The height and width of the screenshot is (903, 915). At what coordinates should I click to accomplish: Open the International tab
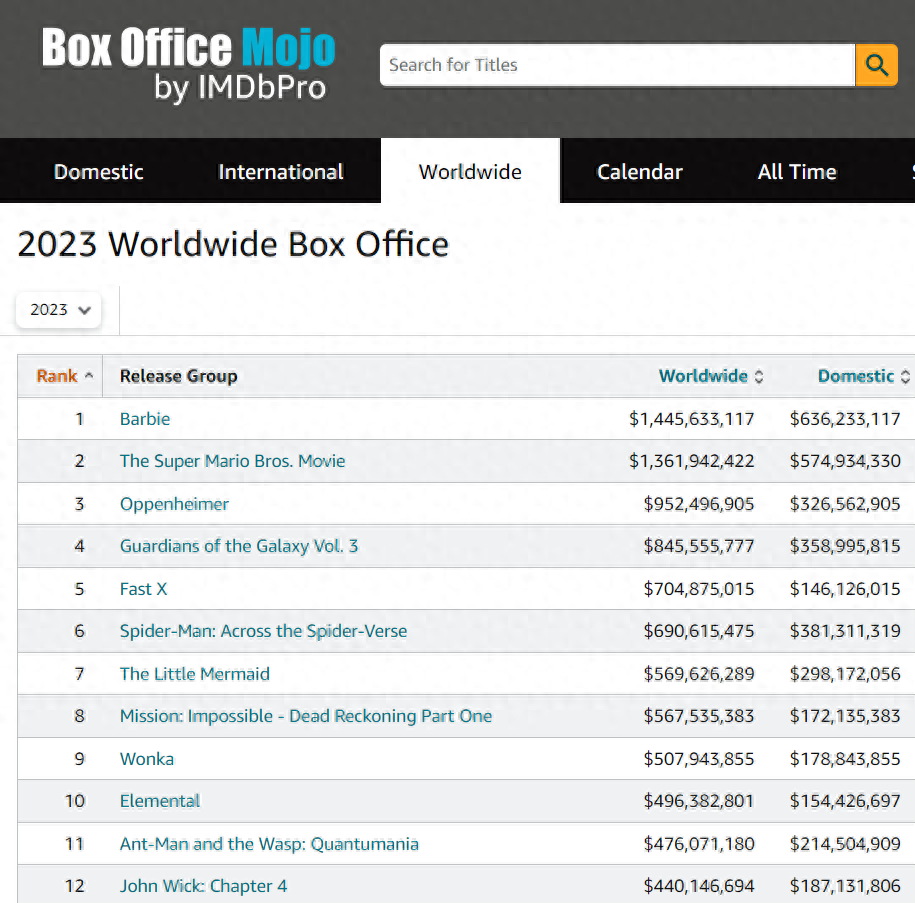[281, 172]
